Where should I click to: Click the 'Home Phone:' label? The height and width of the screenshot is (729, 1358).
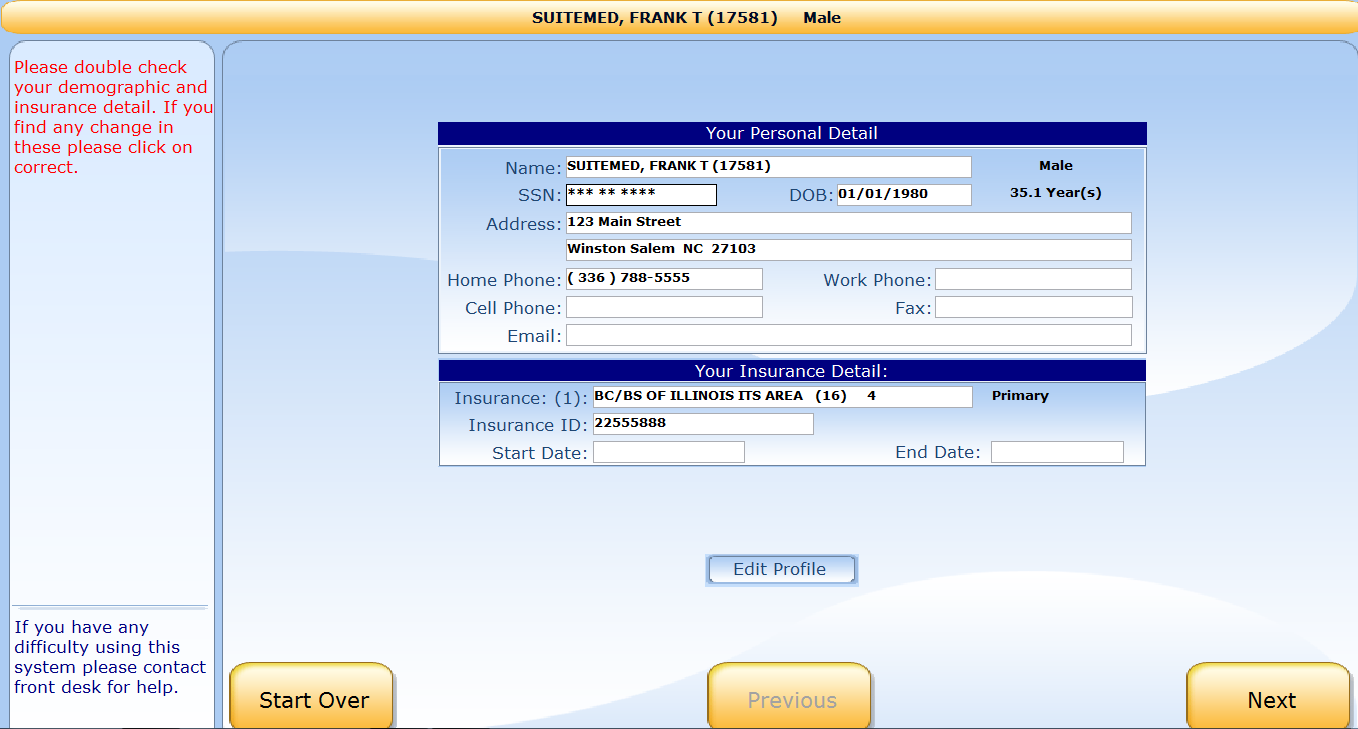tap(504, 280)
